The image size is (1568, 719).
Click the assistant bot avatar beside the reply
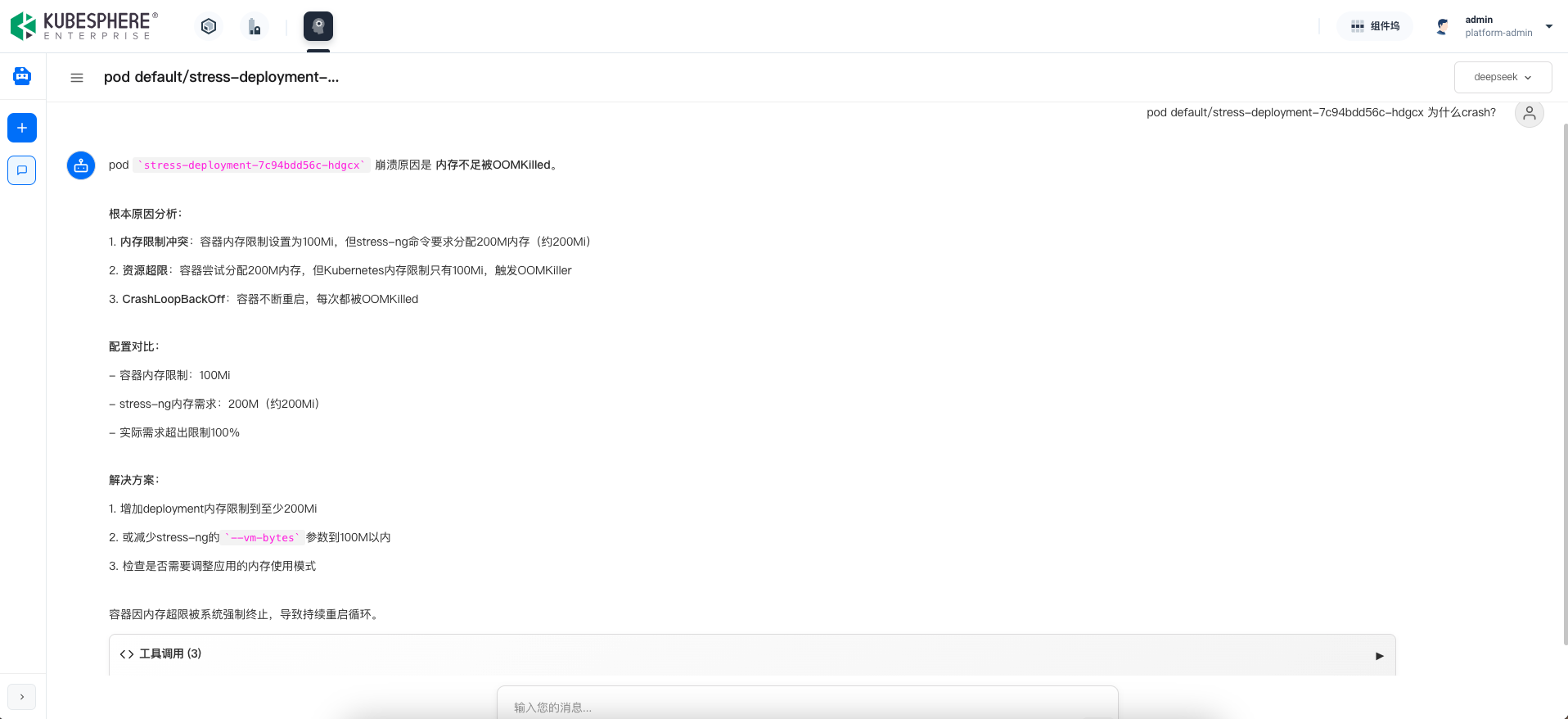[x=81, y=165]
